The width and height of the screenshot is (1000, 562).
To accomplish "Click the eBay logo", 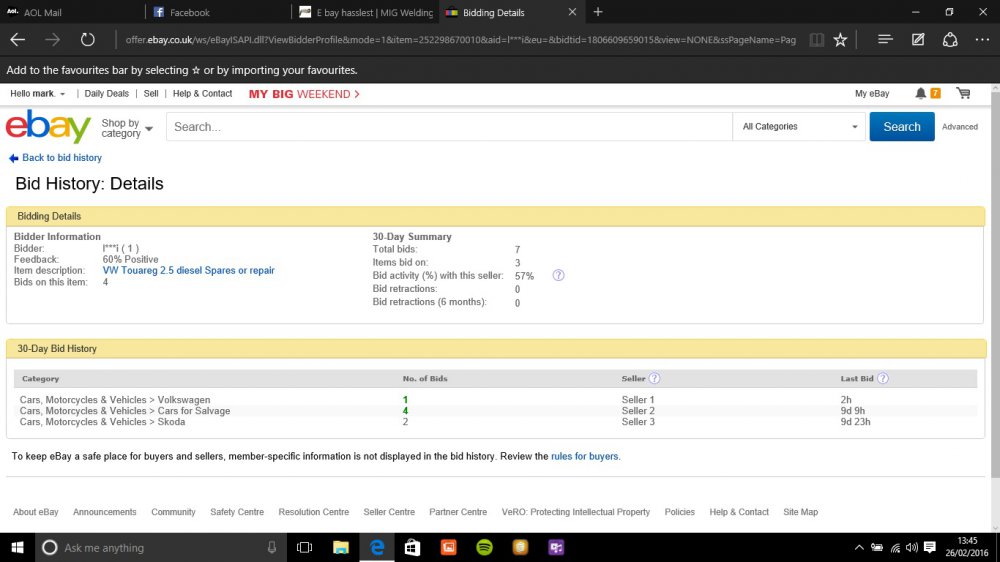I will pyautogui.click(x=48, y=126).
